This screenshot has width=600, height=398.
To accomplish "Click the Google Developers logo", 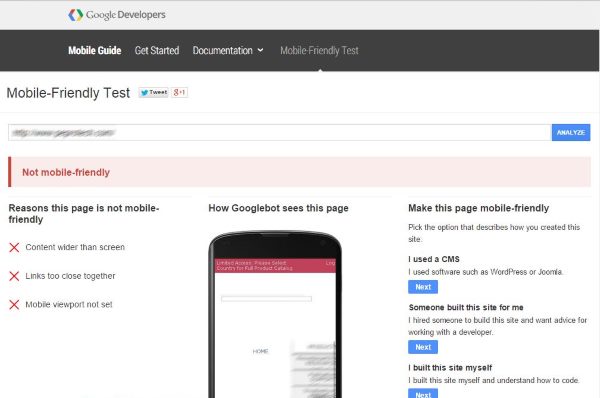I will (x=117, y=15).
